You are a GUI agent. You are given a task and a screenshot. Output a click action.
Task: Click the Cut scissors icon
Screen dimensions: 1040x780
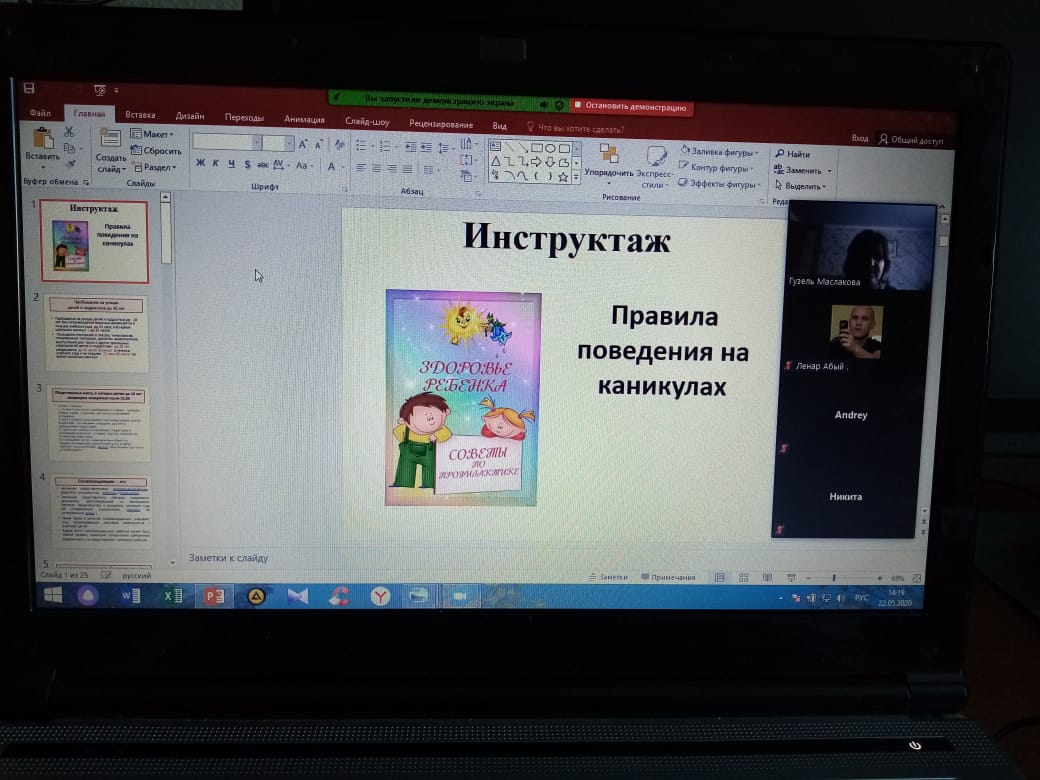pos(69,132)
